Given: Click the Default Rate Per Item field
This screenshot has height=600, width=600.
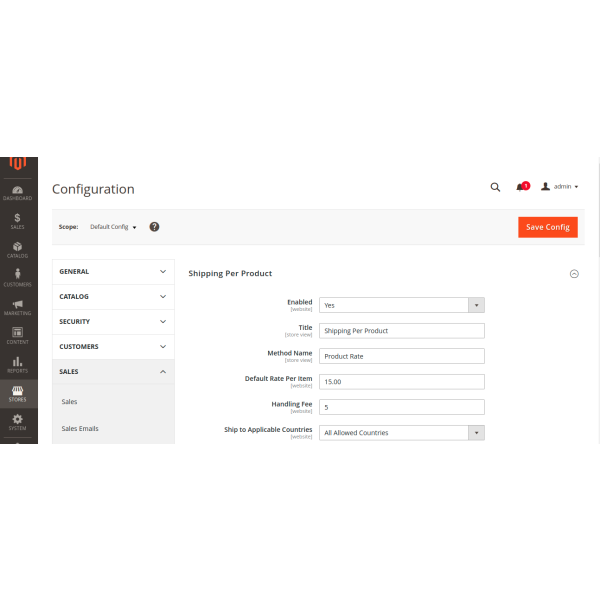Looking at the screenshot, I should tap(402, 382).
